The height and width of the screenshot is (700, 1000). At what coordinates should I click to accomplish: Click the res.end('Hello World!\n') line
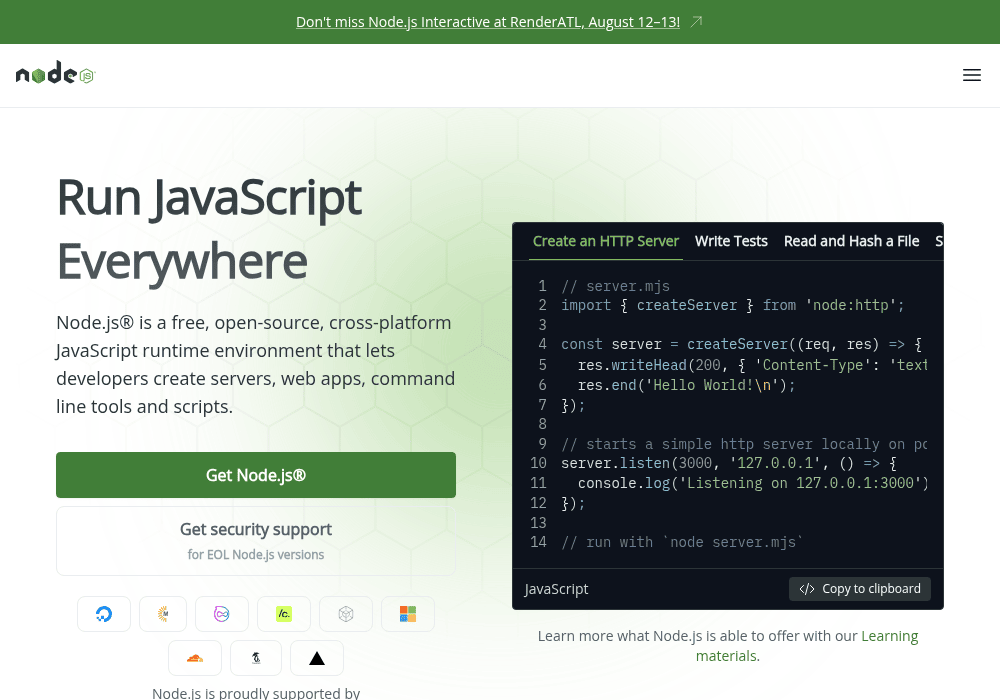coord(686,385)
